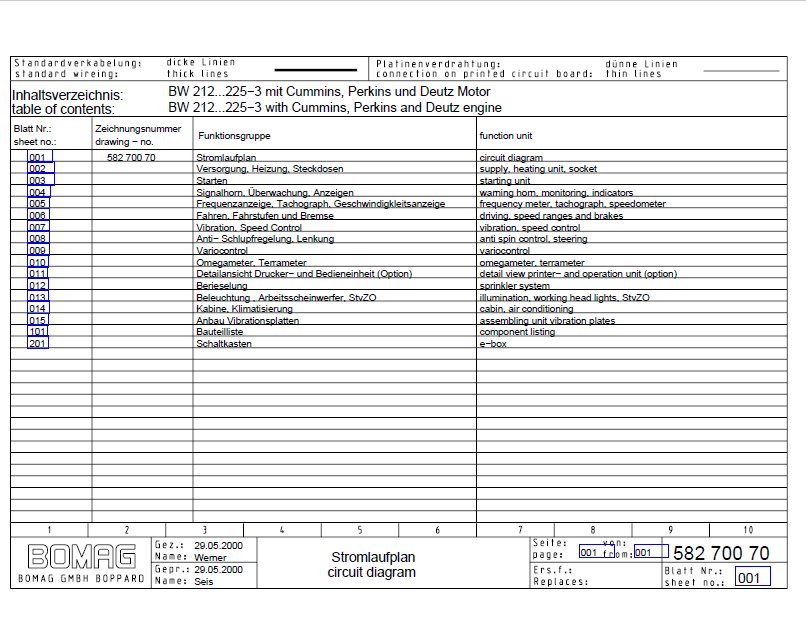Follow sheet link 002 for Versorgung, Heizung

tap(41, 168)
